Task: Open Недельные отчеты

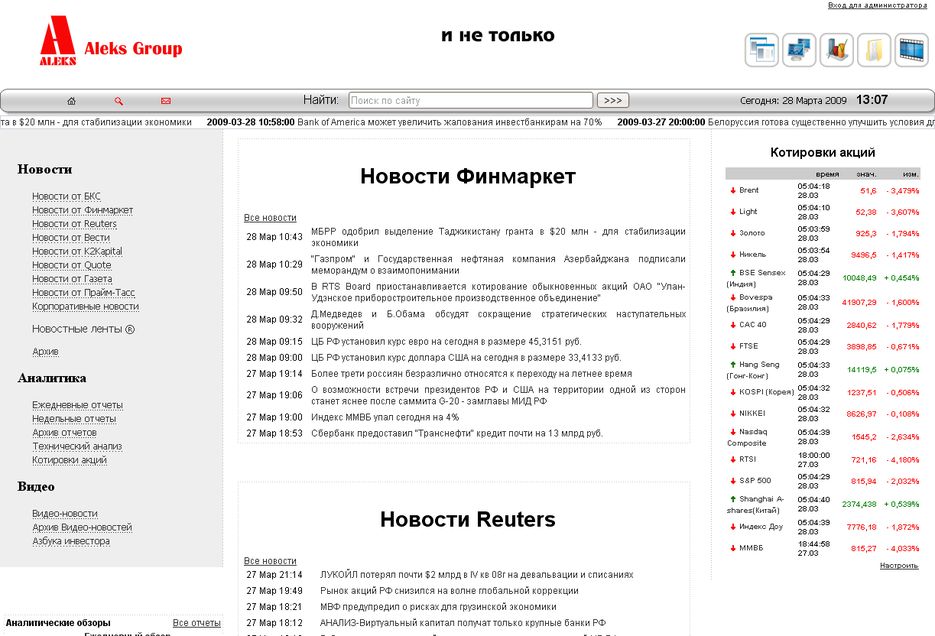Action: pos(74,418)
